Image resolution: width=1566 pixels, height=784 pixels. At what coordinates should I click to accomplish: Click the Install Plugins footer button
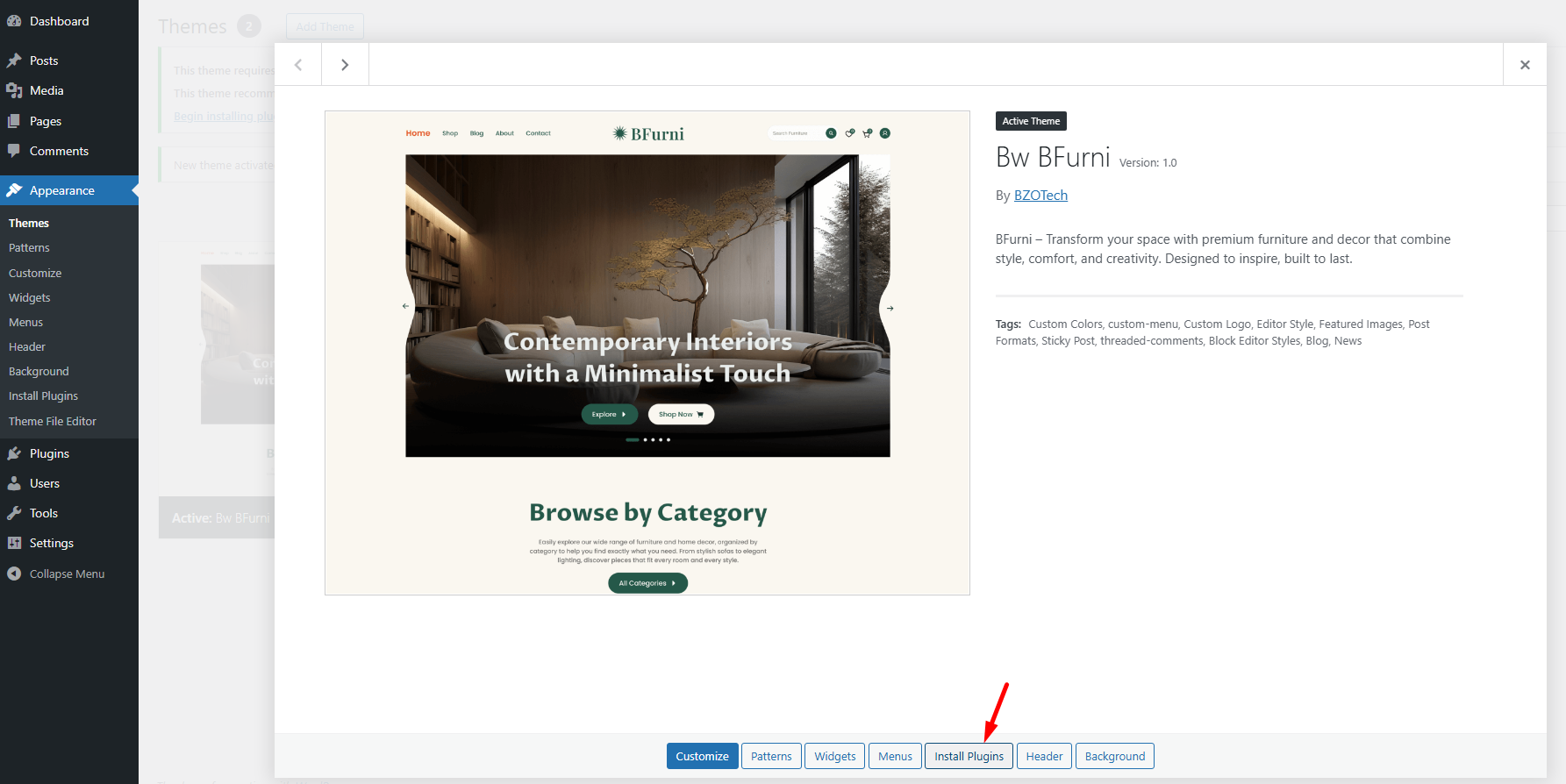coord(969,756)
